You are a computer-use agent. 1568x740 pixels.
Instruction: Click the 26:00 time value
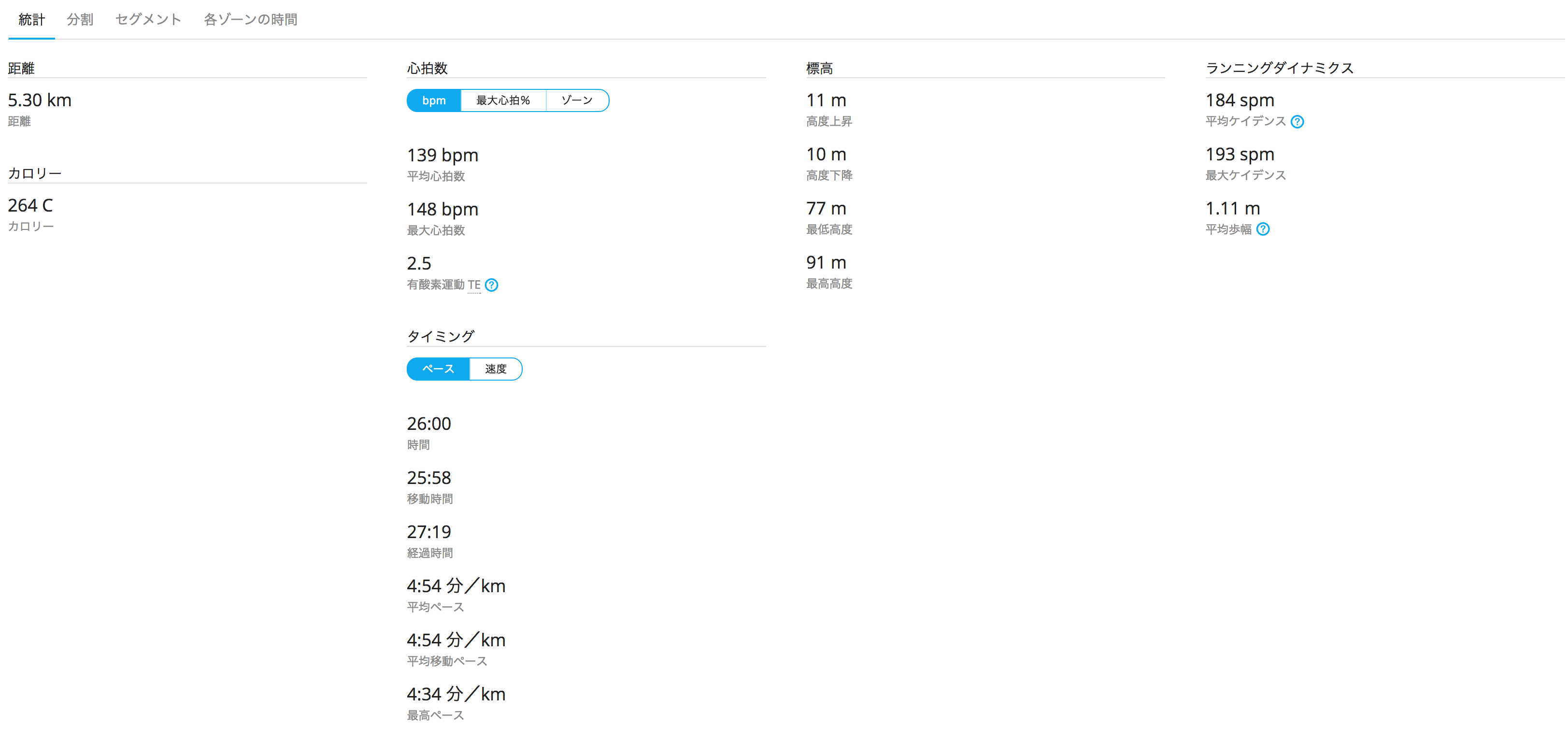[x=429, y=424]
